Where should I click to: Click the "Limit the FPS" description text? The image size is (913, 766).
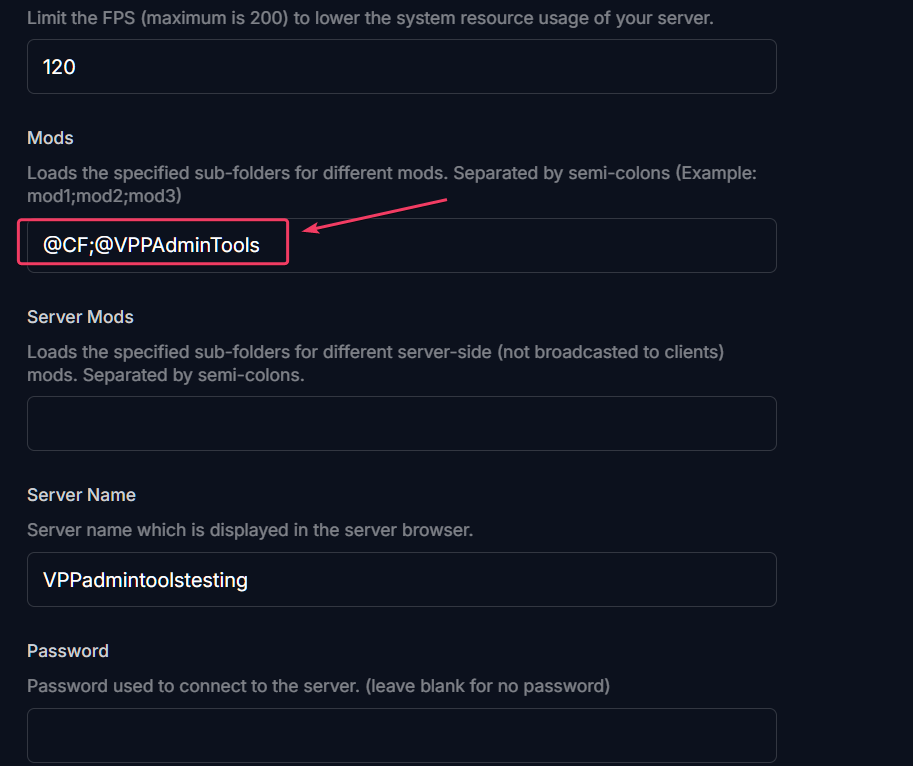coord(370,18)
